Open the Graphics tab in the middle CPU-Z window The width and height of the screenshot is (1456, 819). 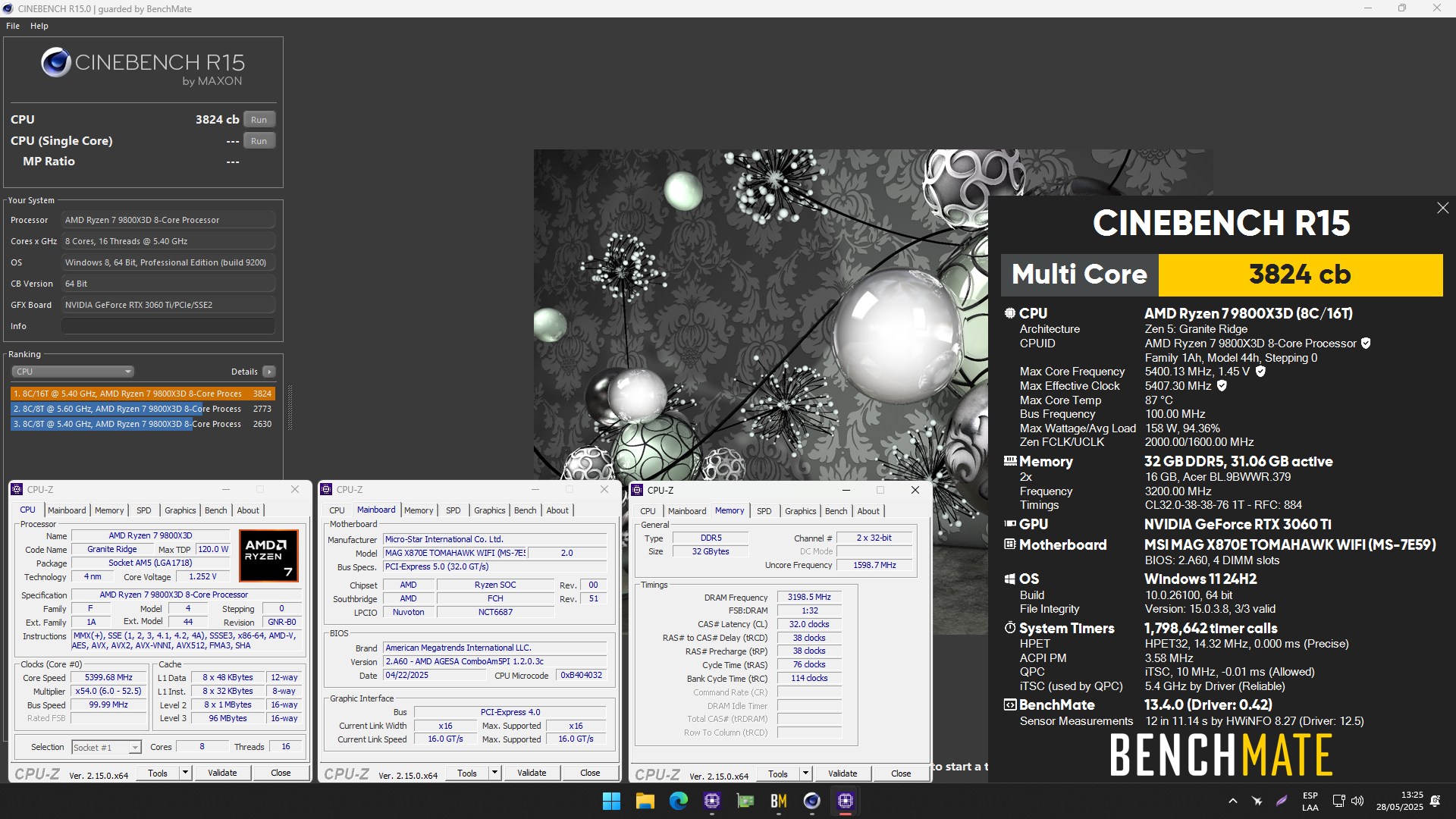489,510
